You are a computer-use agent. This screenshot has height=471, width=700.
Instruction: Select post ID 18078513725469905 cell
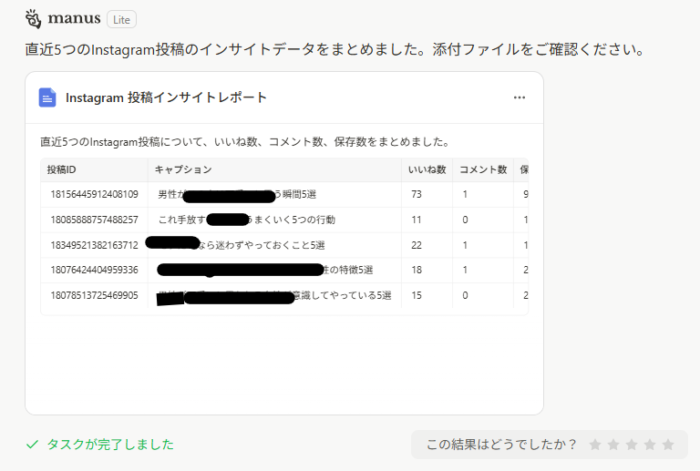pos(94,294)
